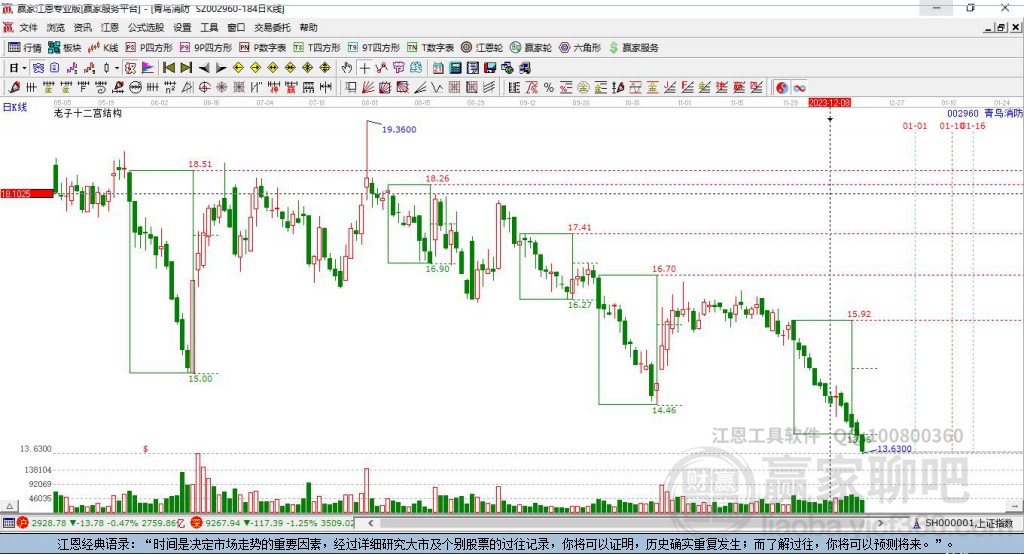The width and height of the screenshot is (1024, 554).
Task: Open the T四方形 tool
Action: (x=317, y=48)
